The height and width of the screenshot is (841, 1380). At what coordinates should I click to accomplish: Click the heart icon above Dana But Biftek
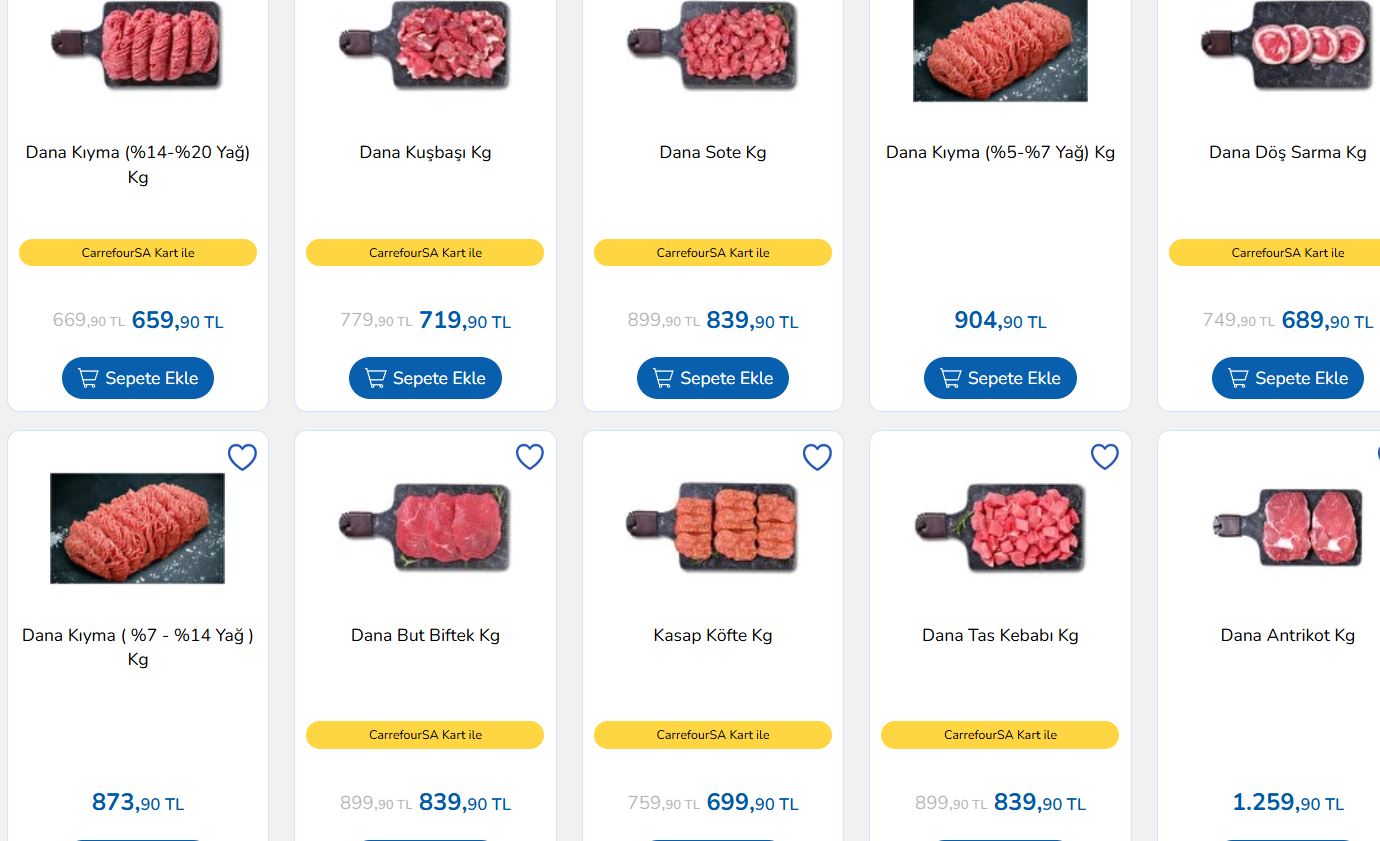[x=530, y=457]
